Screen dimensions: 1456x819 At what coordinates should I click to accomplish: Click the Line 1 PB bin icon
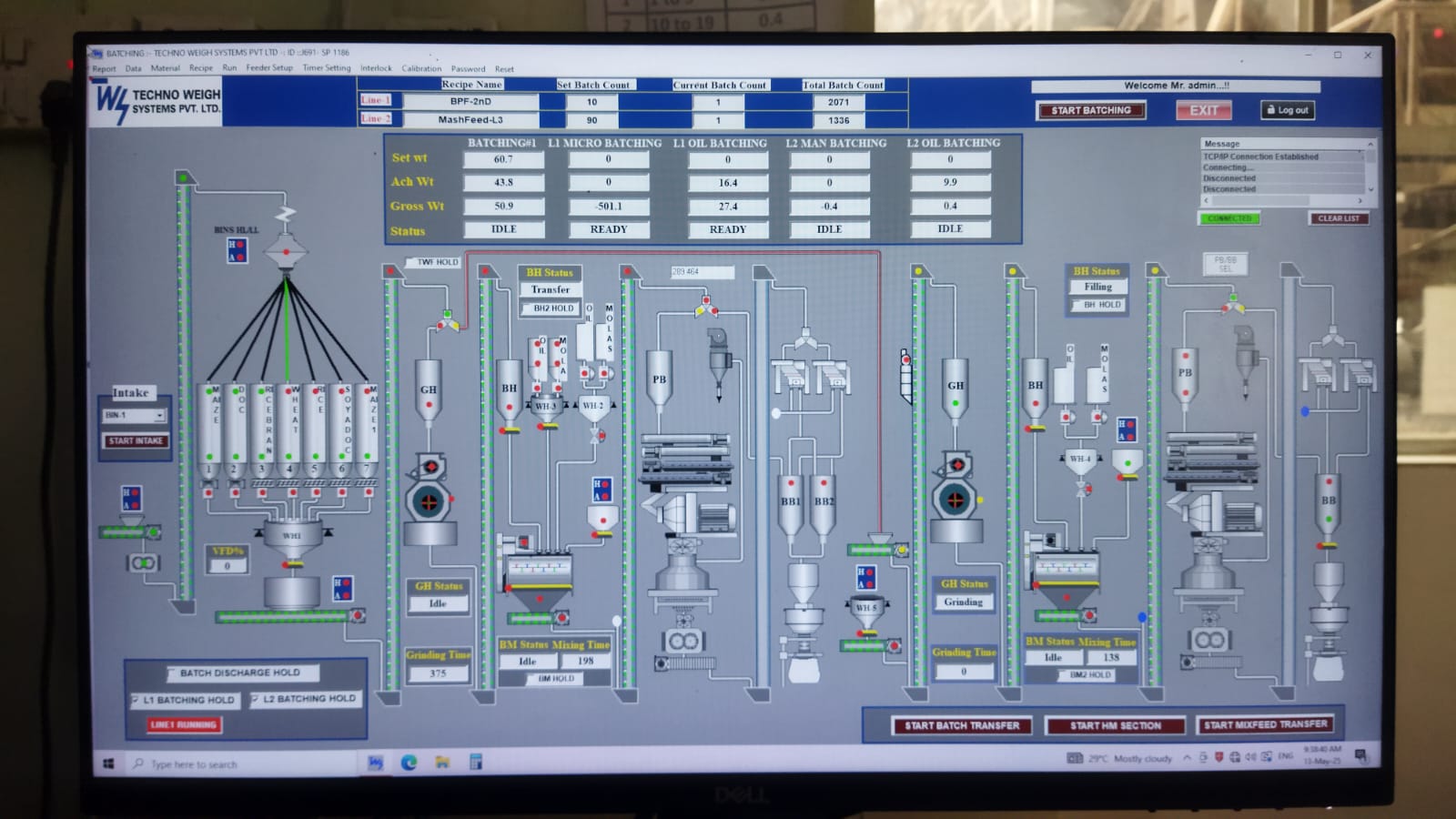pyautogui.click(x=659, y=379)
